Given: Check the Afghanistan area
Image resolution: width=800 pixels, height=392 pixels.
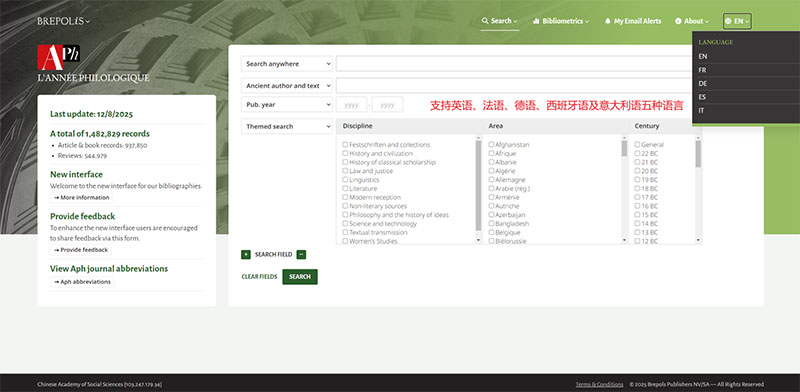Looking at the screenshot, I should [x=491, y=144].
